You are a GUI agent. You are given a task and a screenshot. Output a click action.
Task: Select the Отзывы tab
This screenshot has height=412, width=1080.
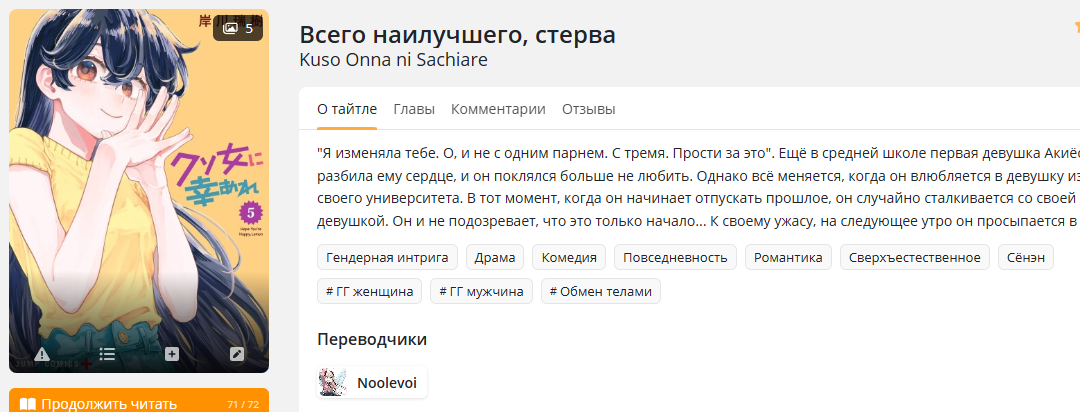(588, 109)
